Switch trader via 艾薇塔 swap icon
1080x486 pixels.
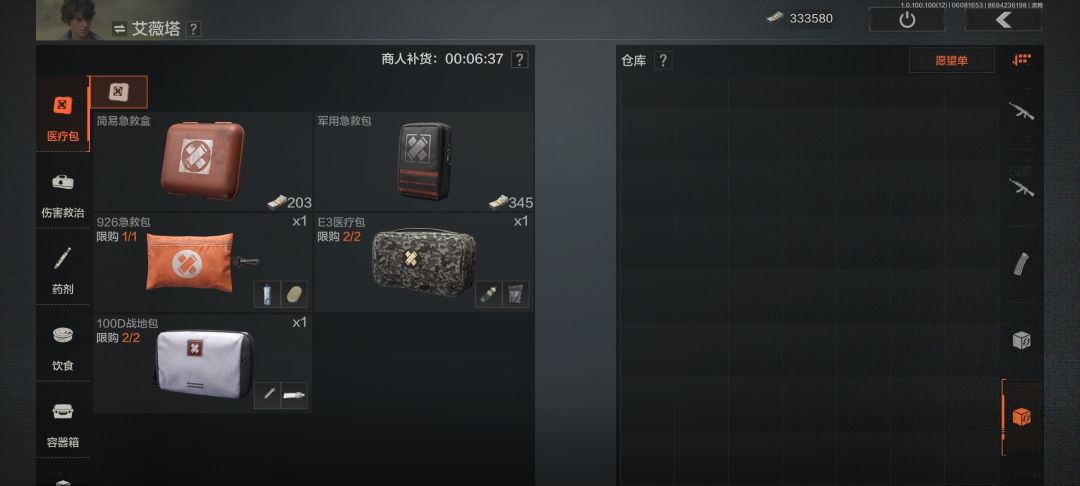tap(119, 29)
